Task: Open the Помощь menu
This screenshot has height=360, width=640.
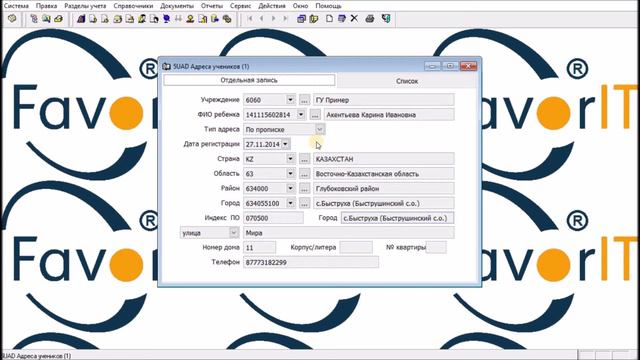Action: point(328,6)
